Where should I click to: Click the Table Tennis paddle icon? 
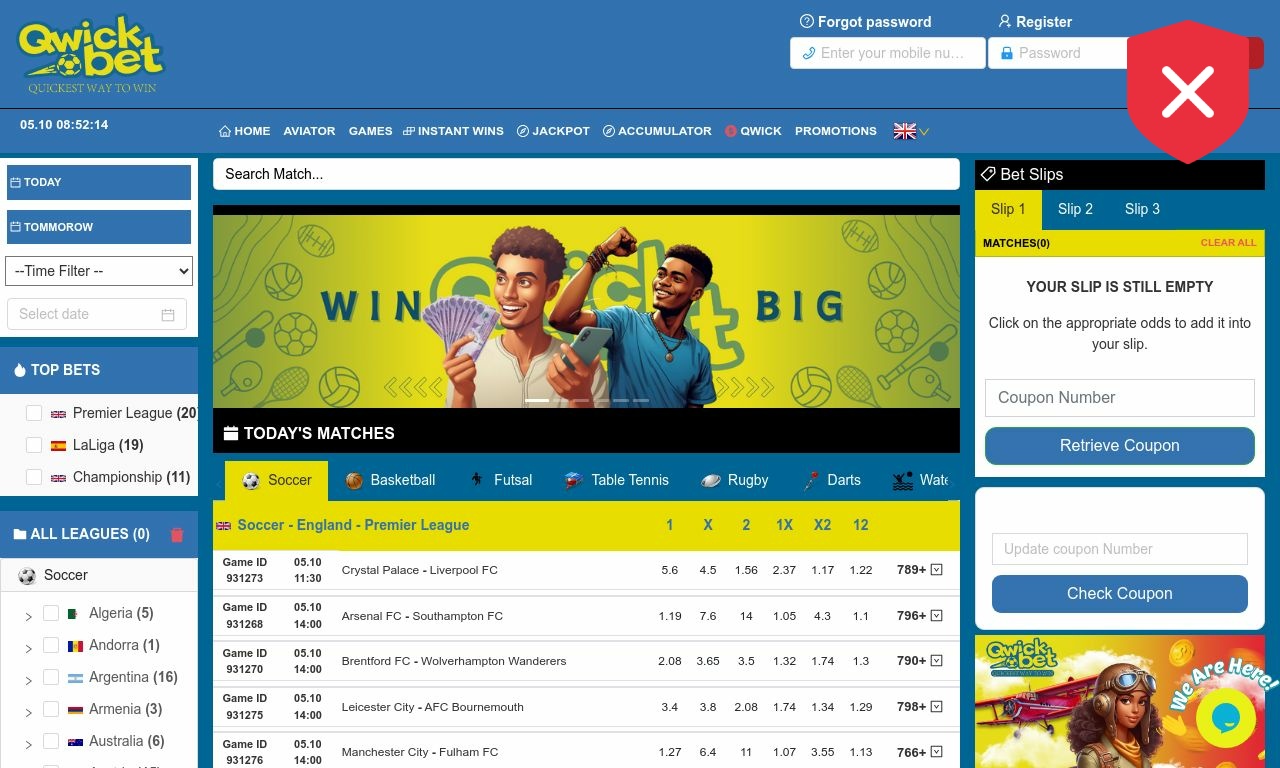coord(572,480)
